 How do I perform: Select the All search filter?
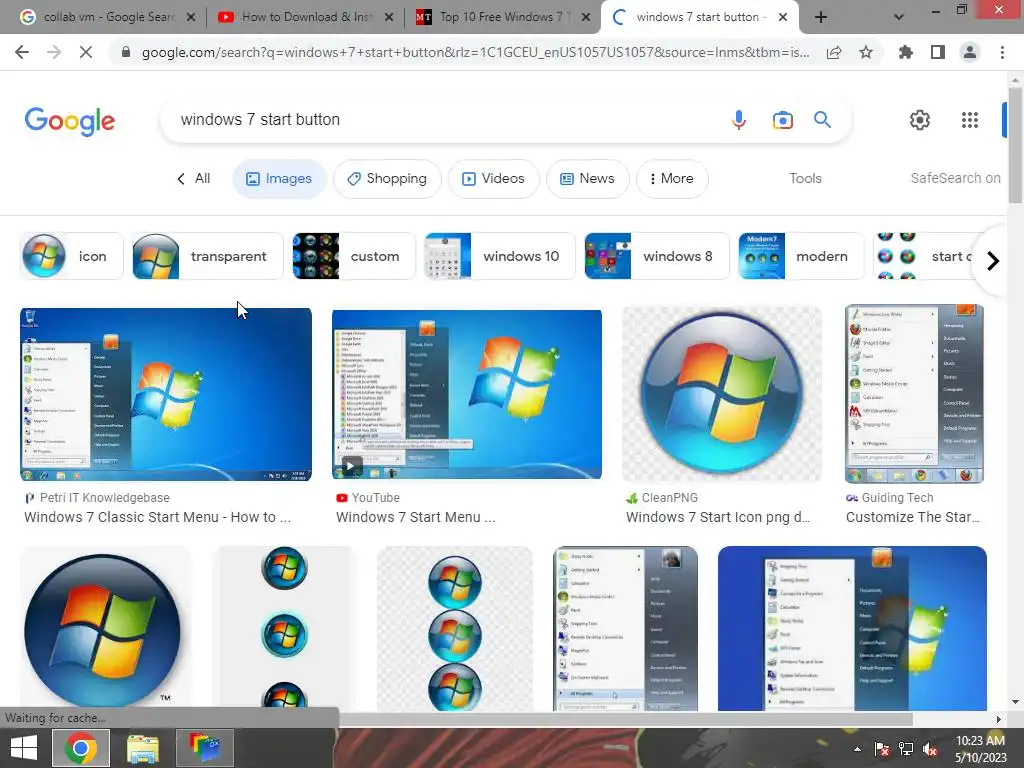pyautogui.click(x=194, y=179)
